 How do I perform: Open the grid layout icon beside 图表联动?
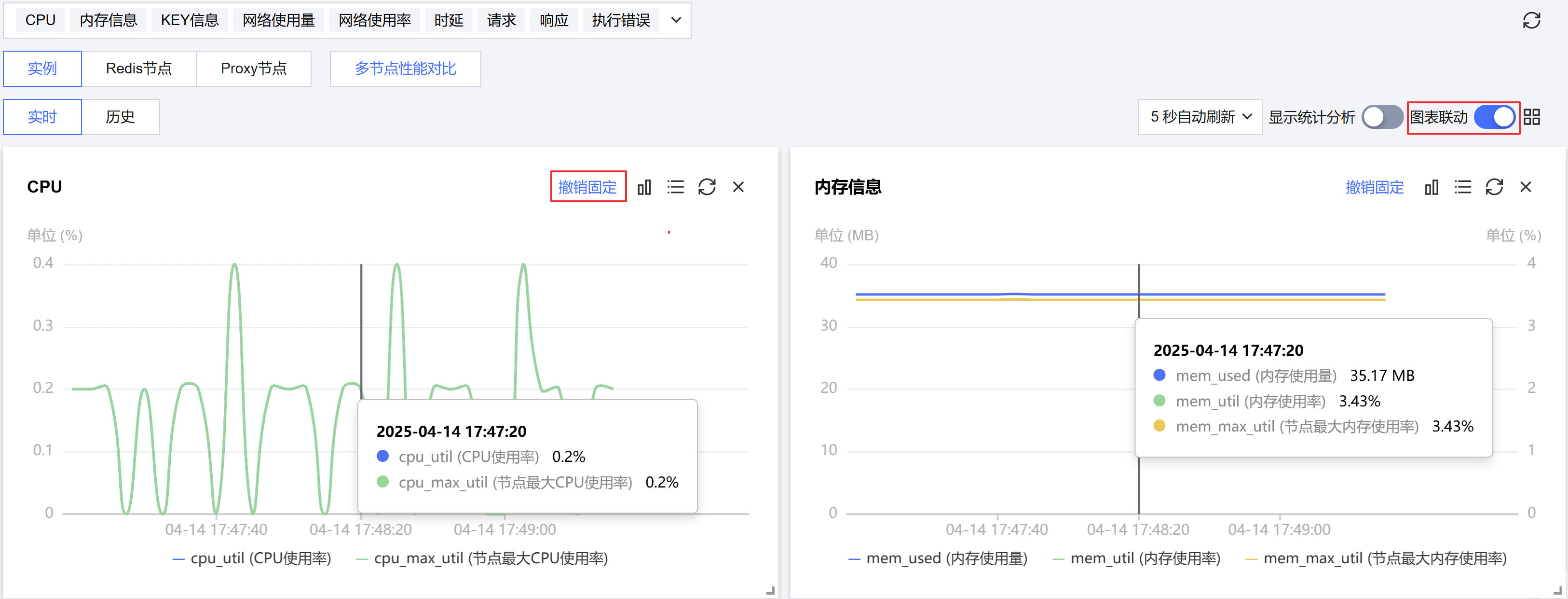[x=1531, y=117]
